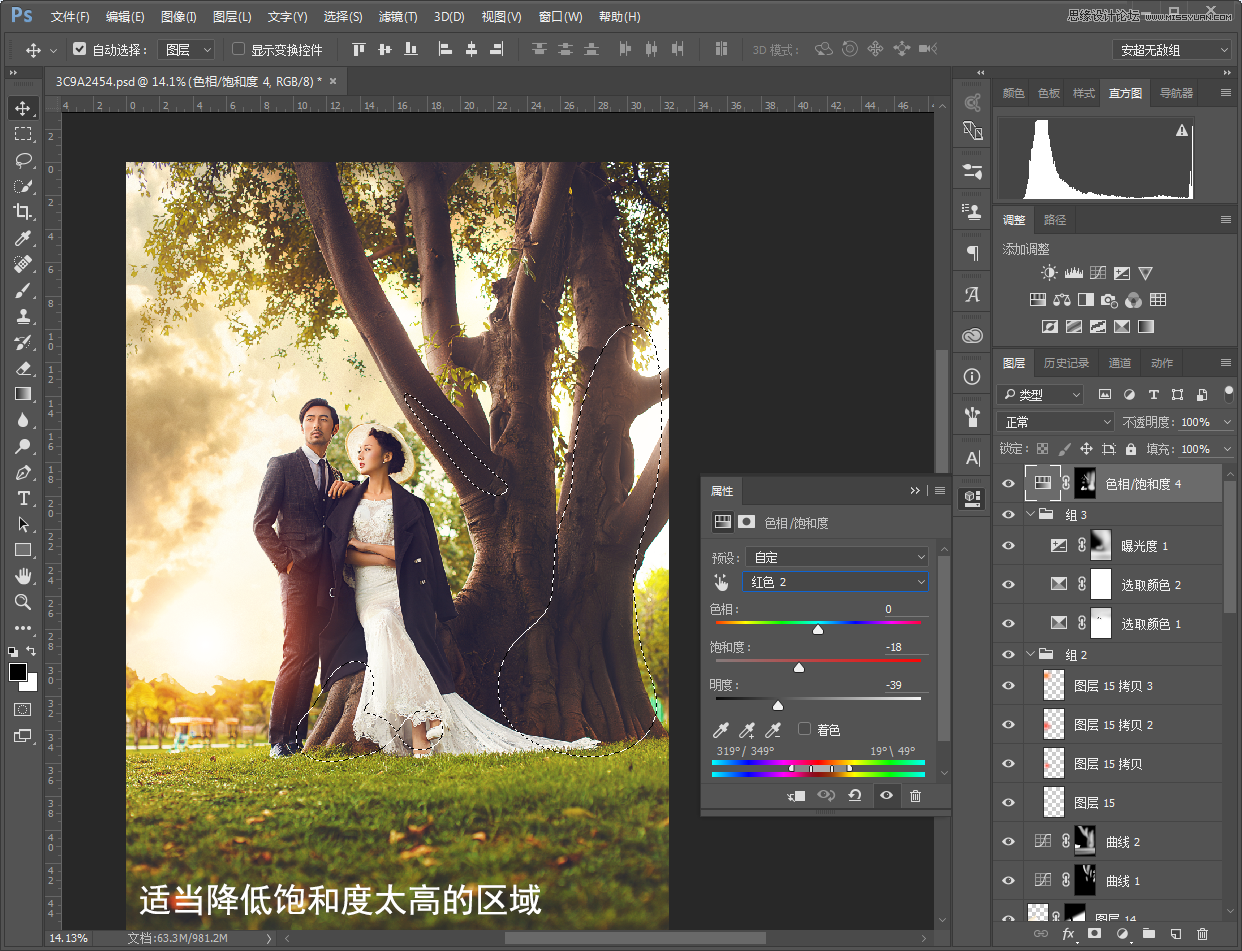Open the 红色 2 color range dropdown
The width and height of the screenshot is (1242, 951).
(x=836, y=582)
